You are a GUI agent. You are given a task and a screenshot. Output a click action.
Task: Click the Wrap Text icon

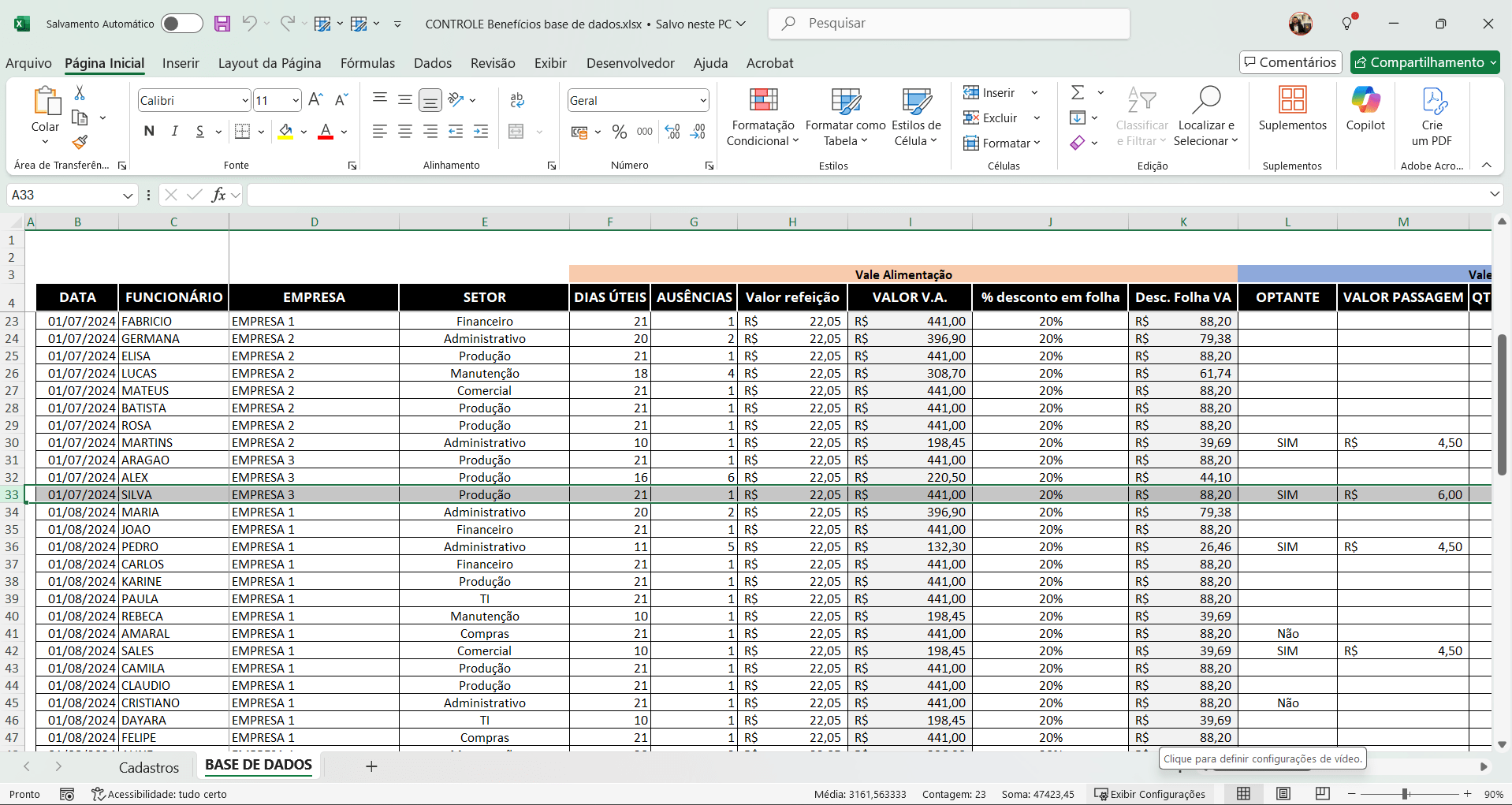coord(517,100)
